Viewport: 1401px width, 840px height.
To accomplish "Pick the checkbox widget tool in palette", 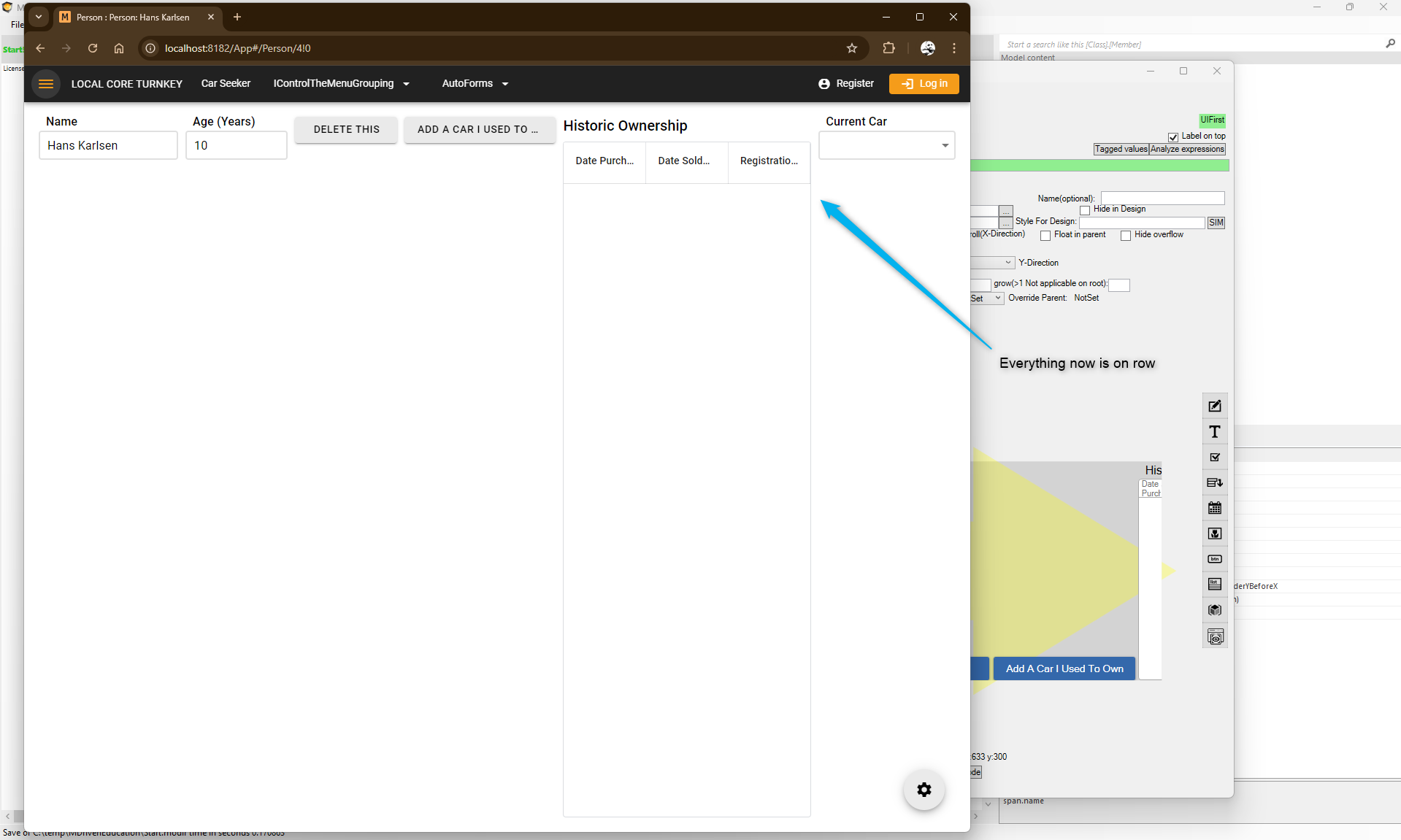I will click(x=1215, y=458).
